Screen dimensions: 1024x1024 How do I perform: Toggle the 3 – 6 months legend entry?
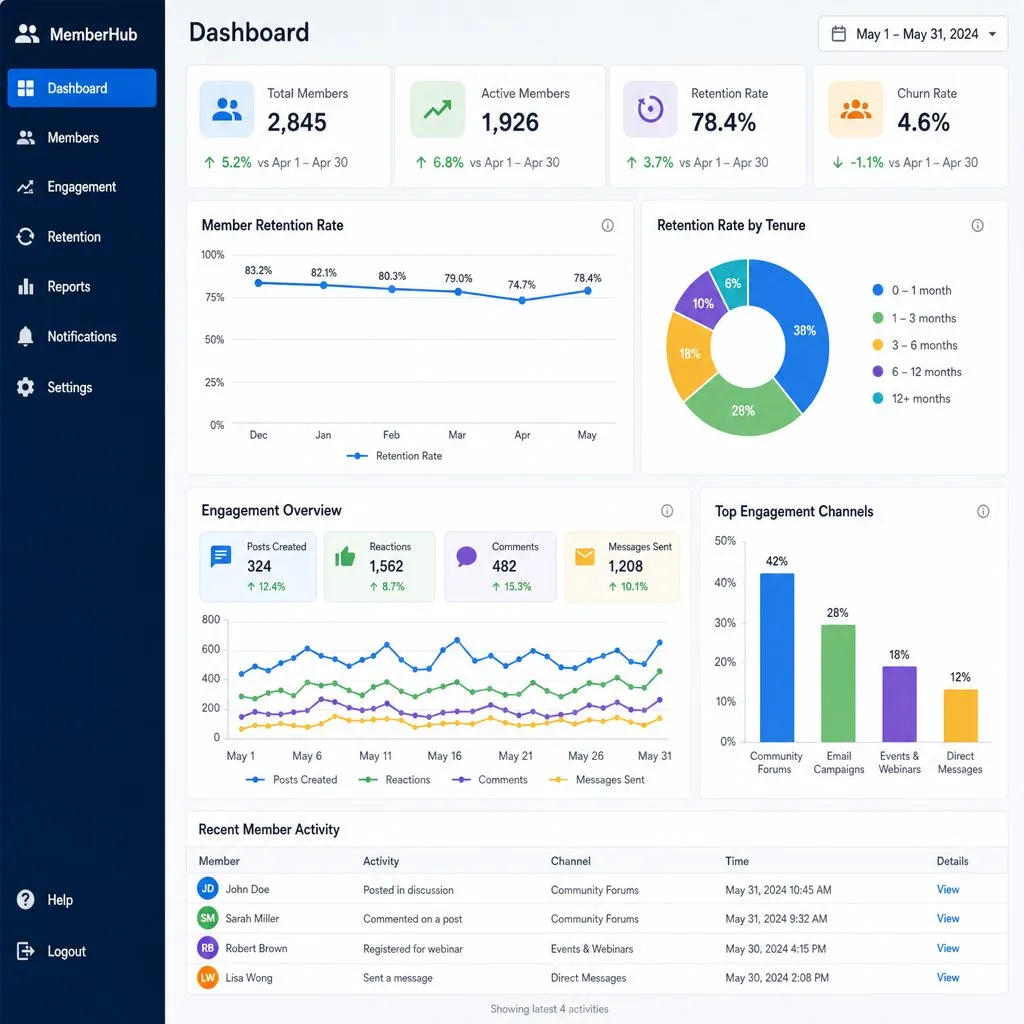pyautogui.click(x=915, y=345)
